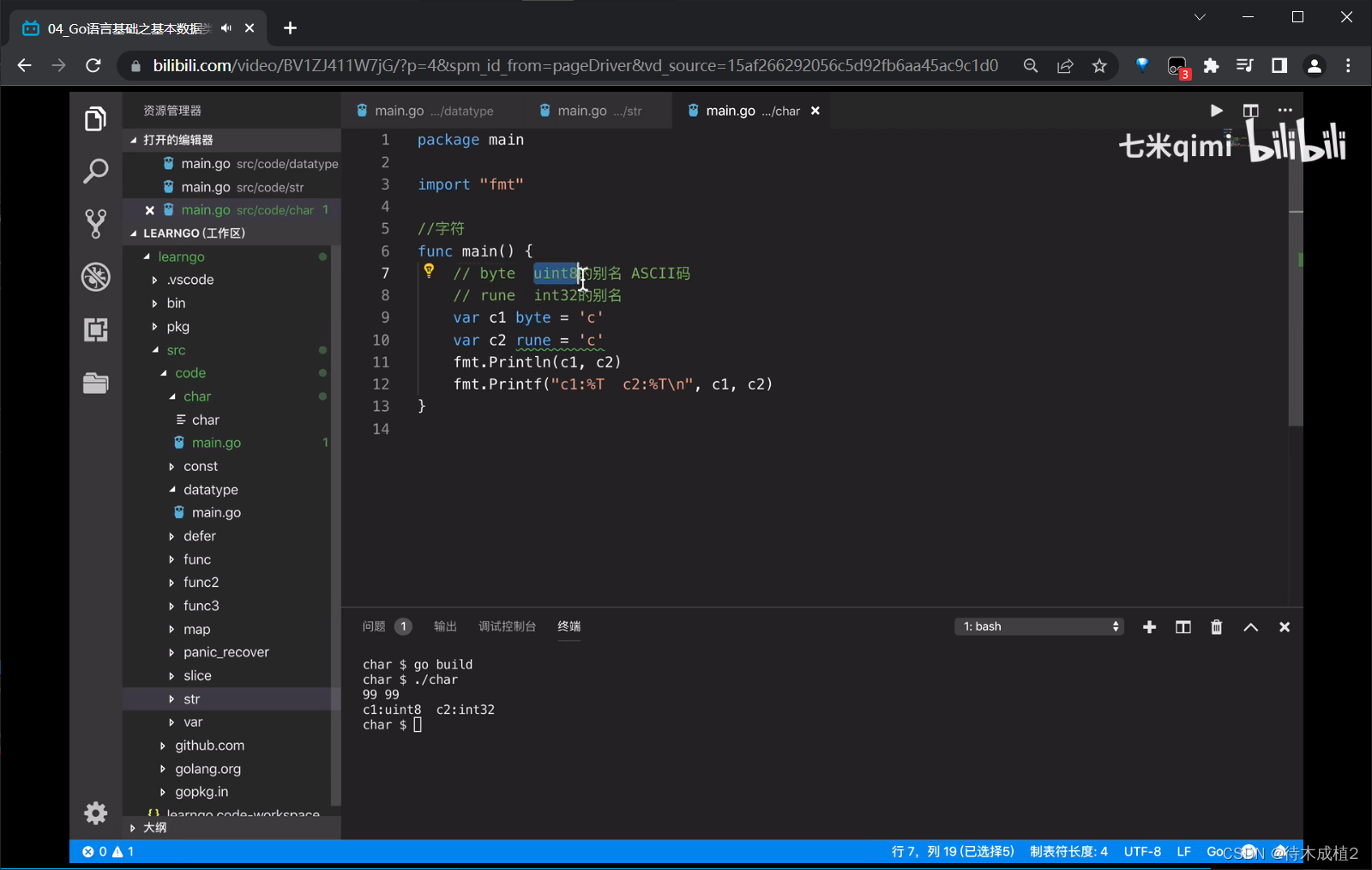Open the Explorer view in activity bar
Image resolution: width=1372 pixels, height=870 pixels.
click(x=95, y=119)
